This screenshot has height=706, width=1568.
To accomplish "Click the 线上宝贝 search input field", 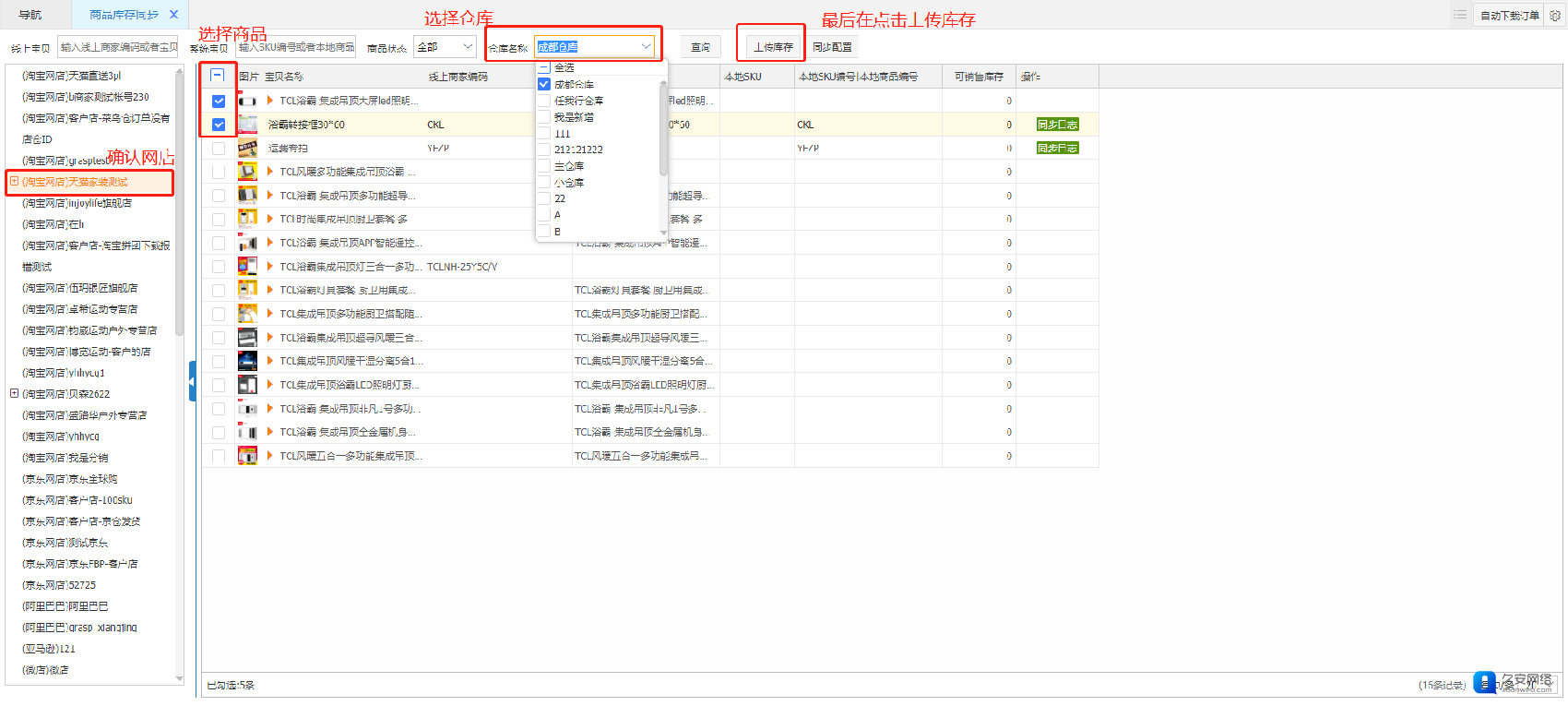I will click(x=117, y=47).
